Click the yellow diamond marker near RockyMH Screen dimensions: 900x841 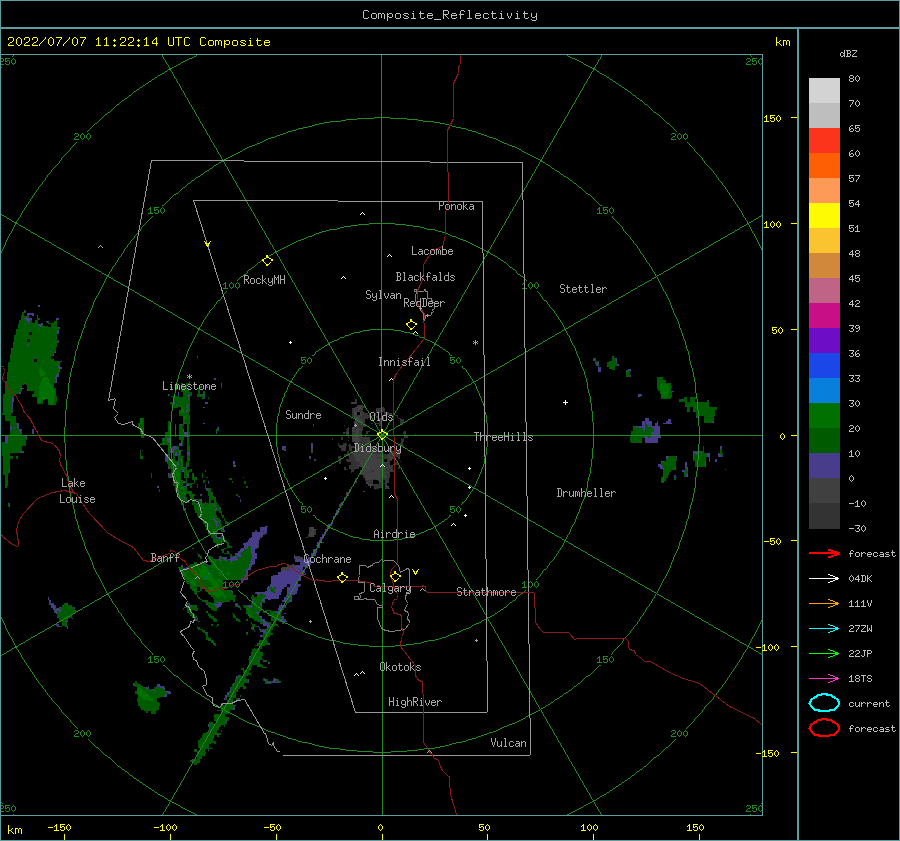tap(267, 261)
